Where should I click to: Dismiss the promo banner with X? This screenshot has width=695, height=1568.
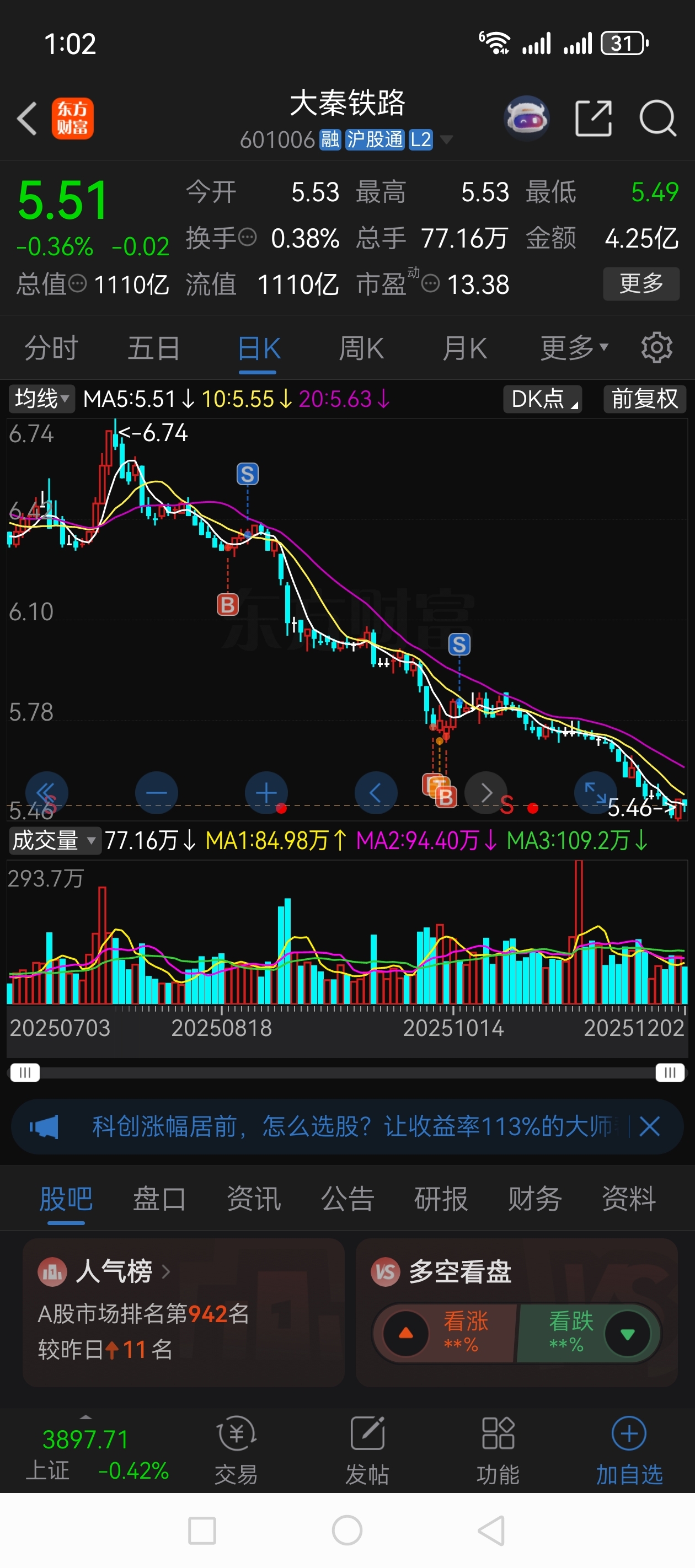point(650,1127)
